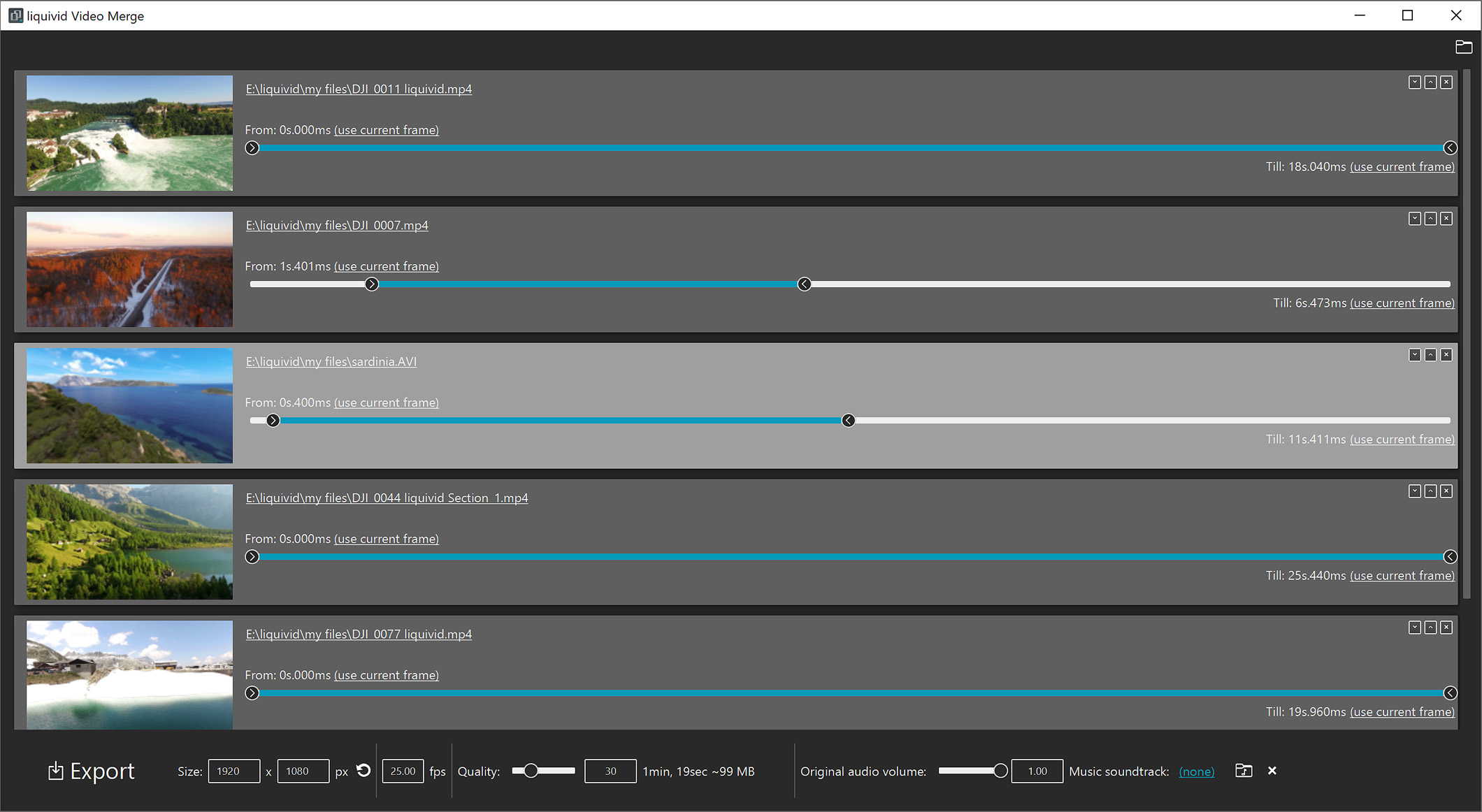Remove sardinia.AVI from the merge list
1482x812 pixels.
coord(1446,355)
